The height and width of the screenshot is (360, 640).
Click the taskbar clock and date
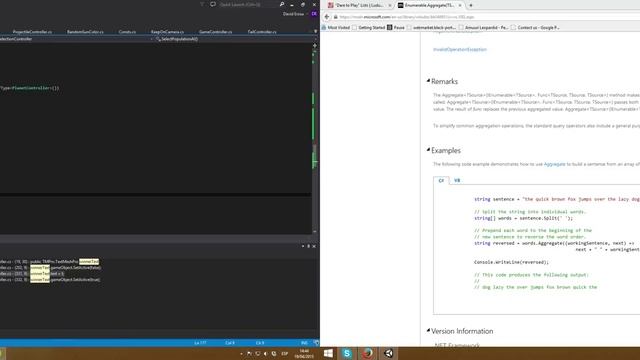[304, 353]
